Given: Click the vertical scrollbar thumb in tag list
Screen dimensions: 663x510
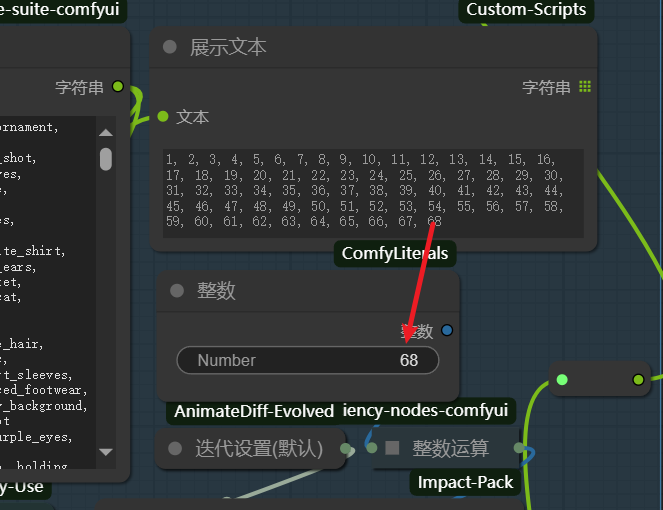Looking at the screenshot, I should pyautogui.click(x=106, y=159).
